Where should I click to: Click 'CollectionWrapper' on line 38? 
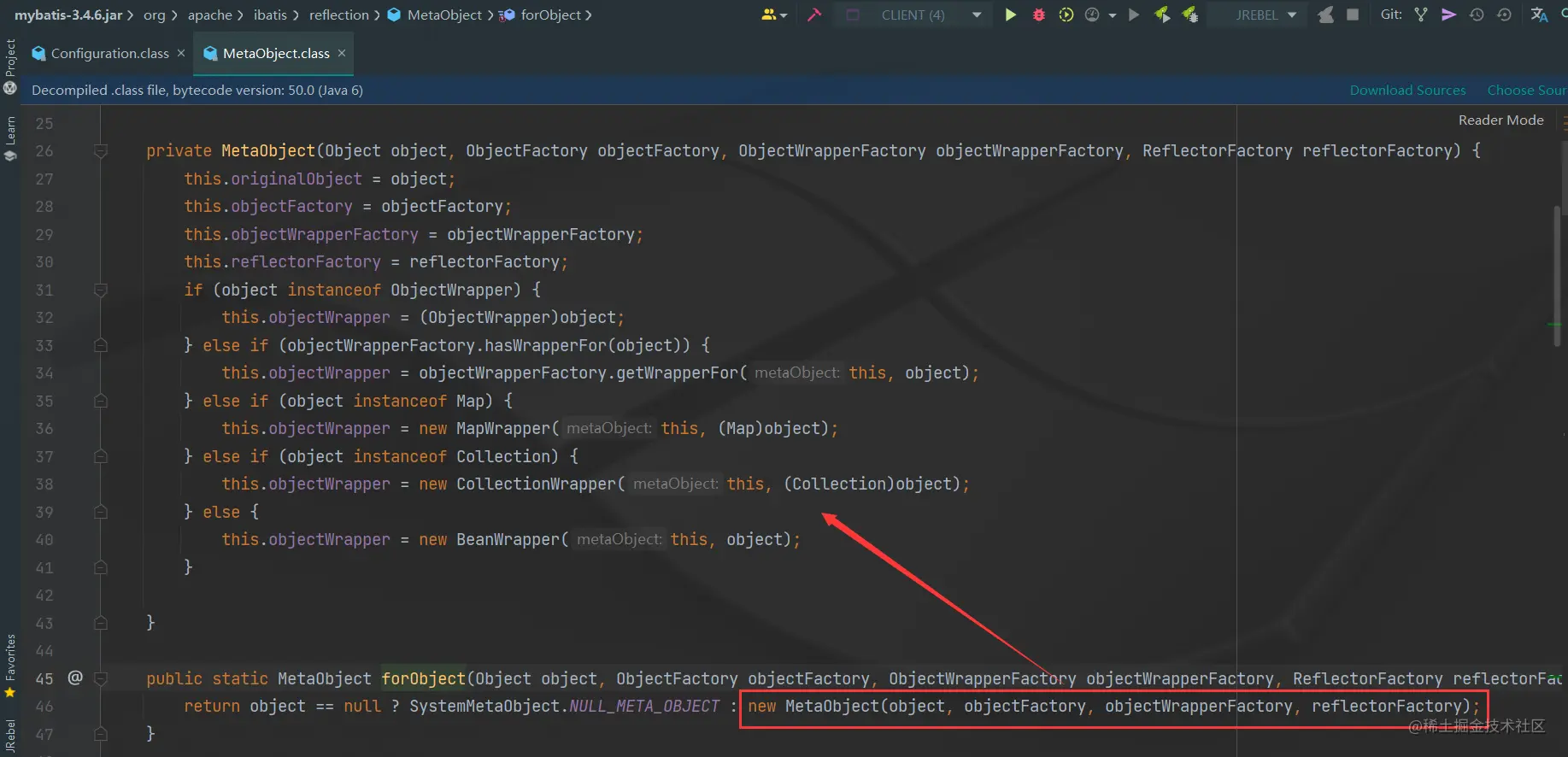pos(537,484)
